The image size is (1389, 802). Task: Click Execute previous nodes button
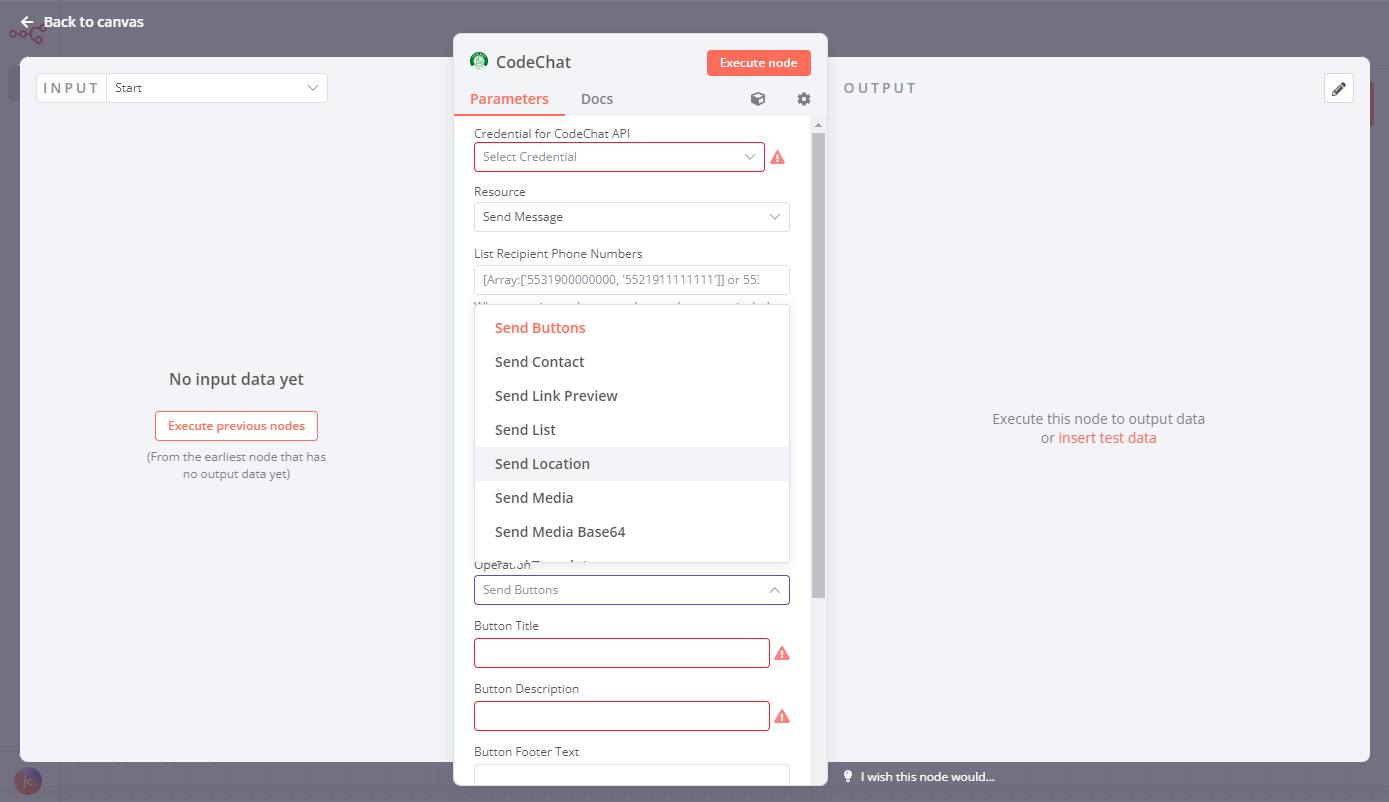(x=236, y=426)
